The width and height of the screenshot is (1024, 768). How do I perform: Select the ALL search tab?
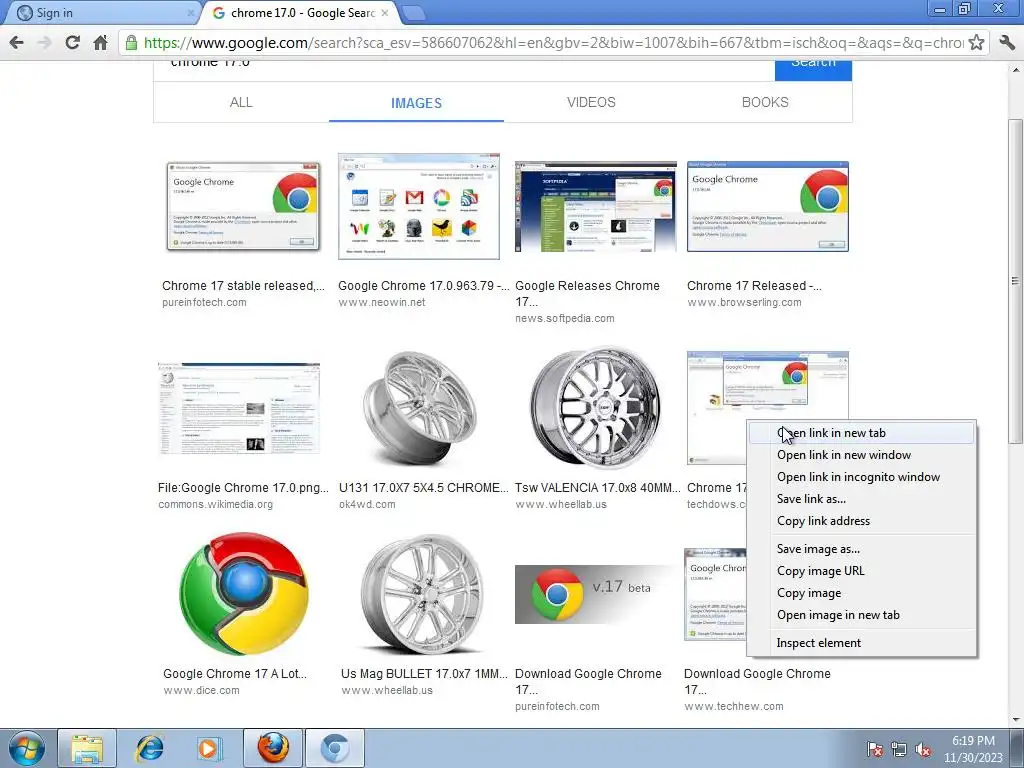tap(241, 102)
